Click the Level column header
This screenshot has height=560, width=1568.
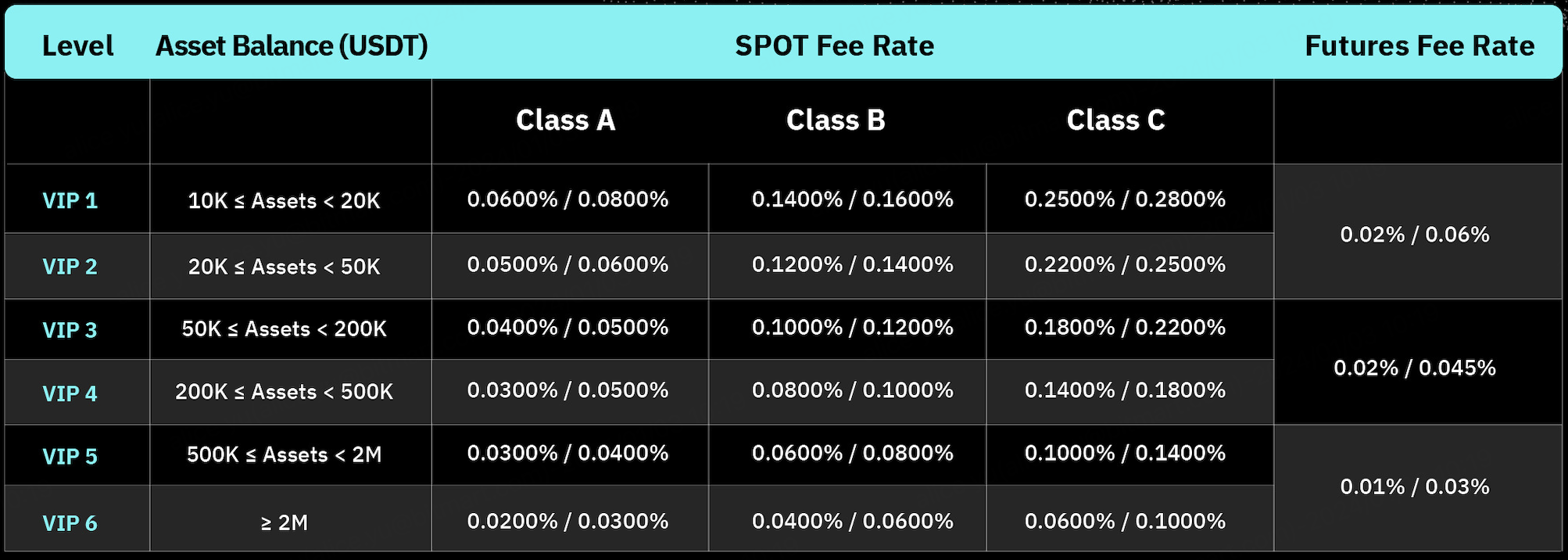77,45
